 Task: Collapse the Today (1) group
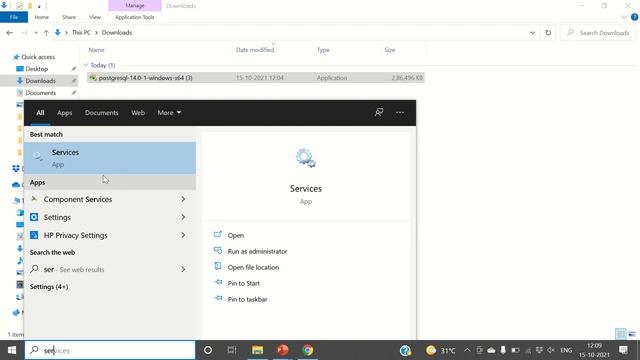[86, 65]
